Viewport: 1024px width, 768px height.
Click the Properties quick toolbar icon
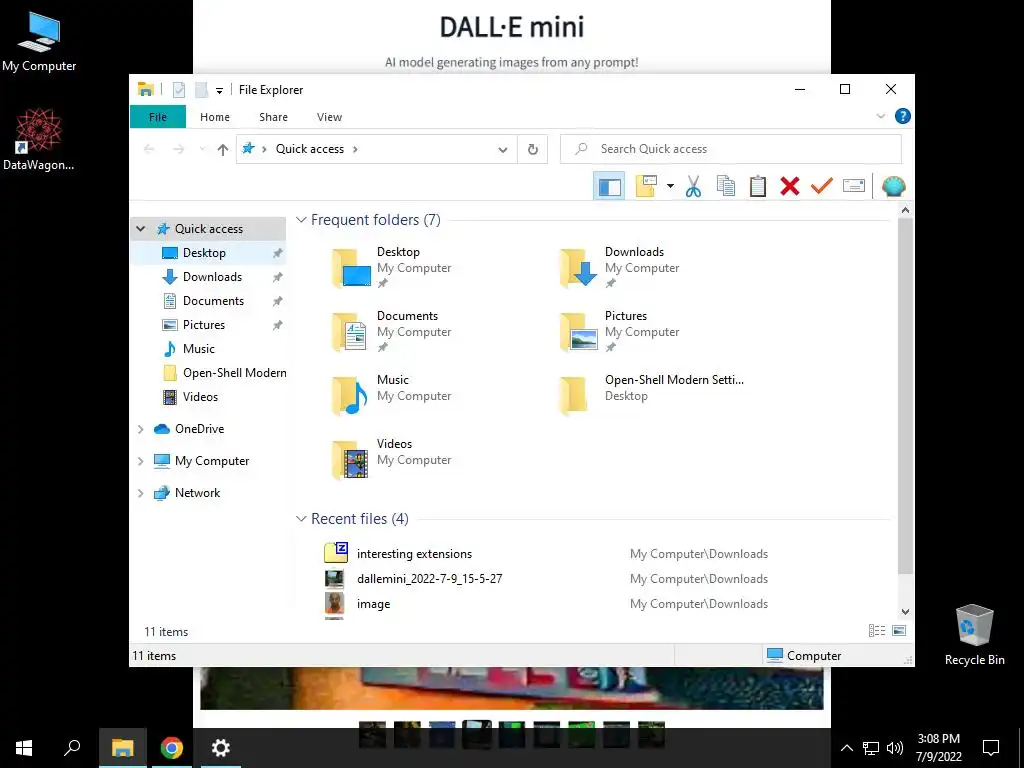coord(179,89)
